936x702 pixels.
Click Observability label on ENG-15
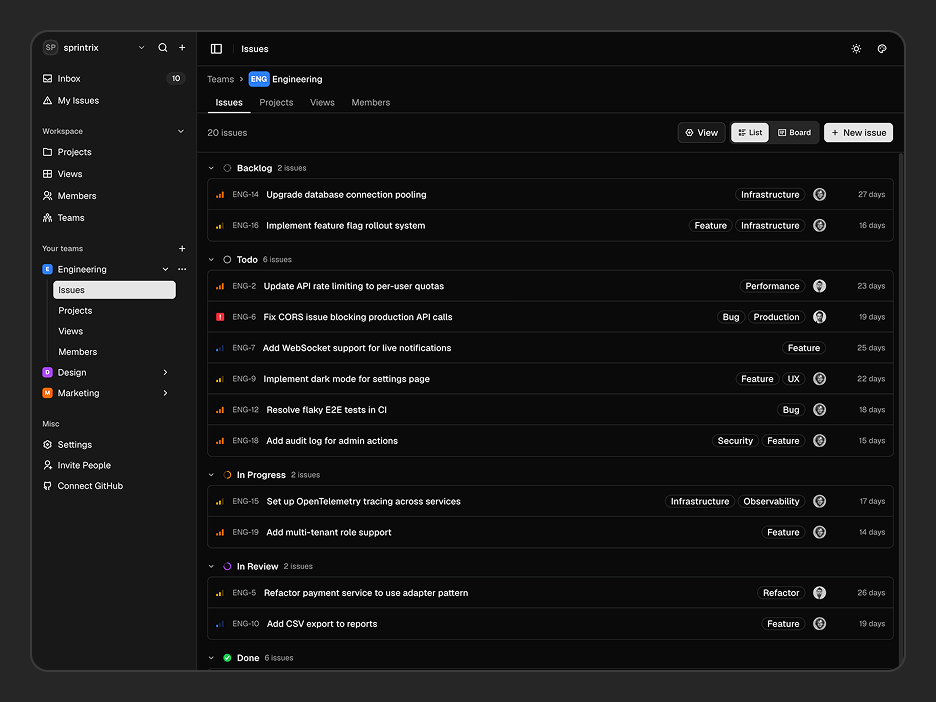pos(771,501)
